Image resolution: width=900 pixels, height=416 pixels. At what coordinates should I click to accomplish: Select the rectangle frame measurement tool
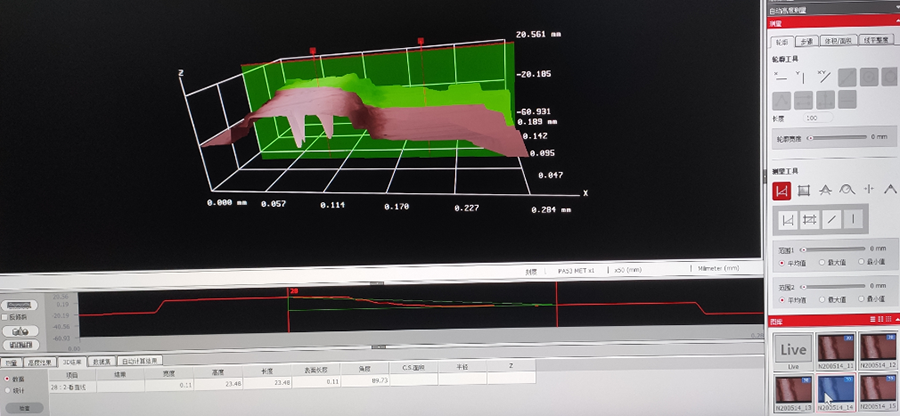click(804, 189)
